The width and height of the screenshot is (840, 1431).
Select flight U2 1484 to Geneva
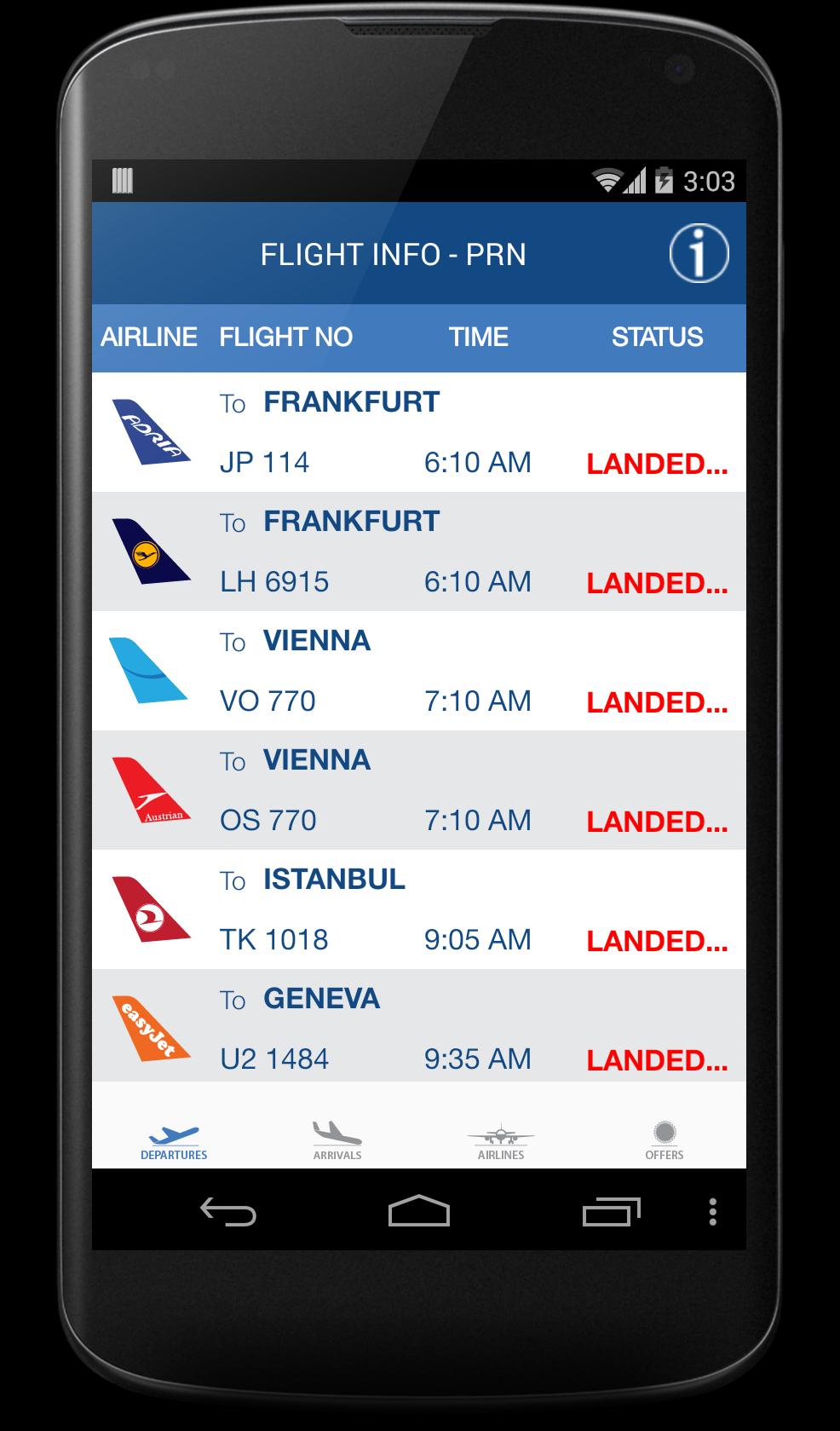[x=418, y=1029]
